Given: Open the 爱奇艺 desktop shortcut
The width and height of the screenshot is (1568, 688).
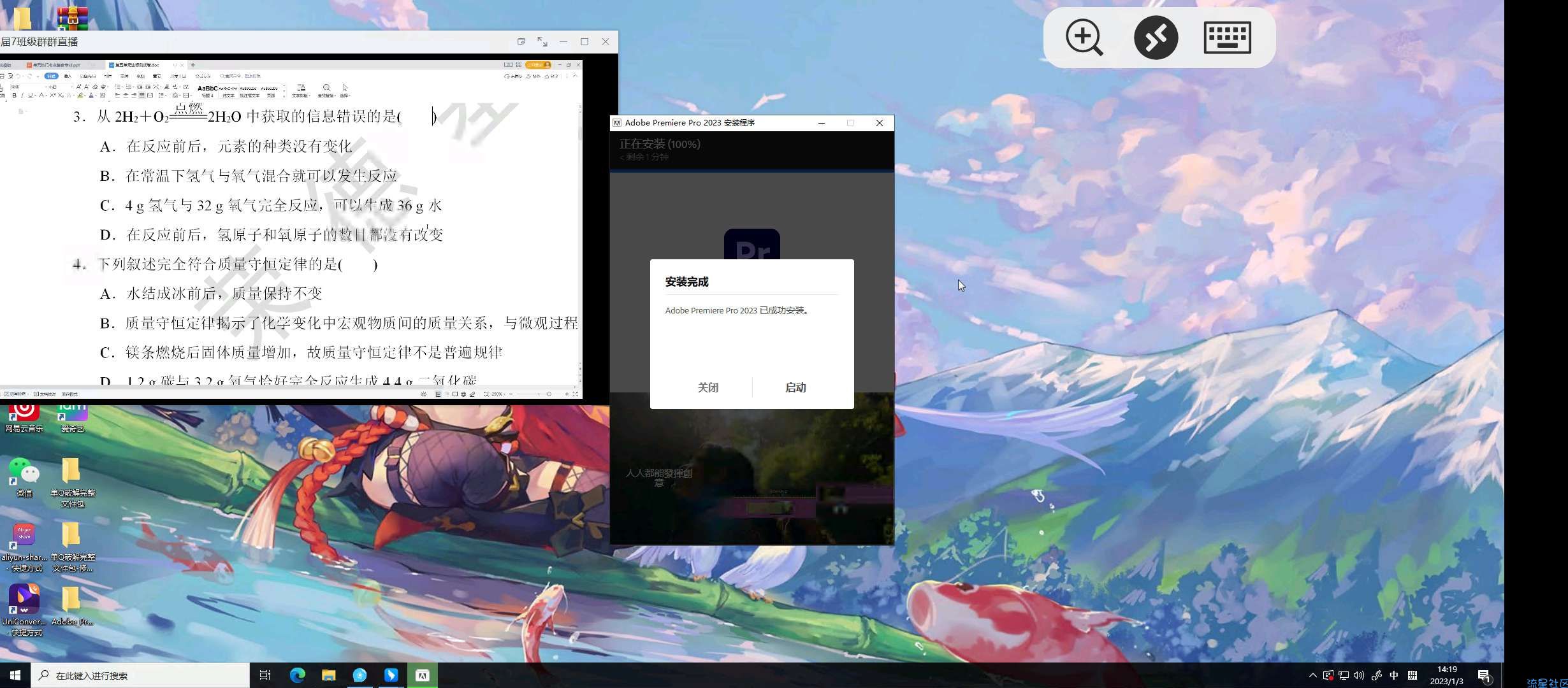Looking at the screenshot, I should pos(73,418).
